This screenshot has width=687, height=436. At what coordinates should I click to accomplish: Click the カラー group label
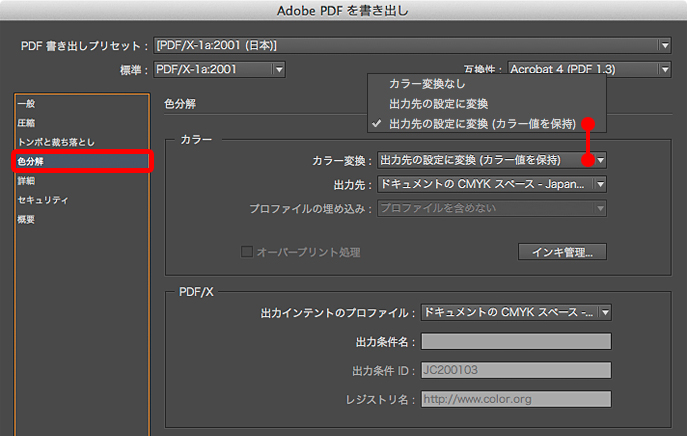point(196,140)
